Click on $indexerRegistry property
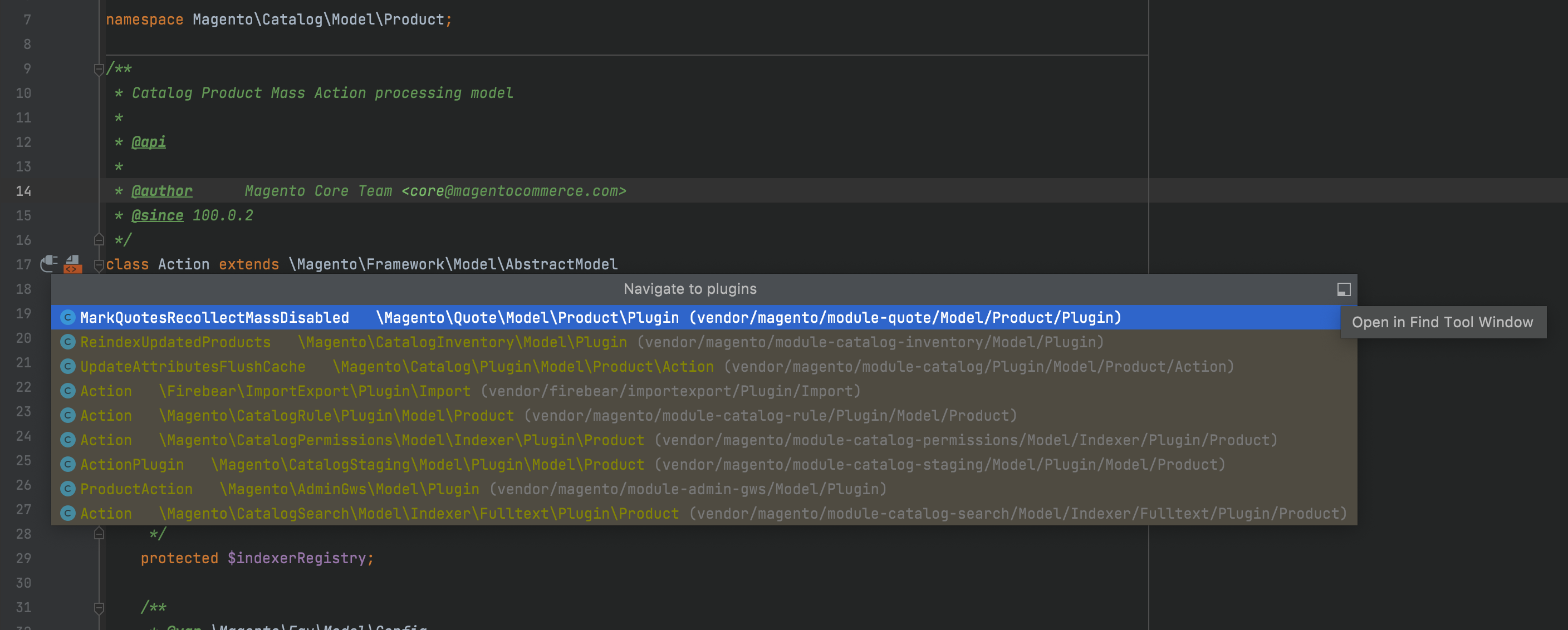 click(x=296, y=558)
